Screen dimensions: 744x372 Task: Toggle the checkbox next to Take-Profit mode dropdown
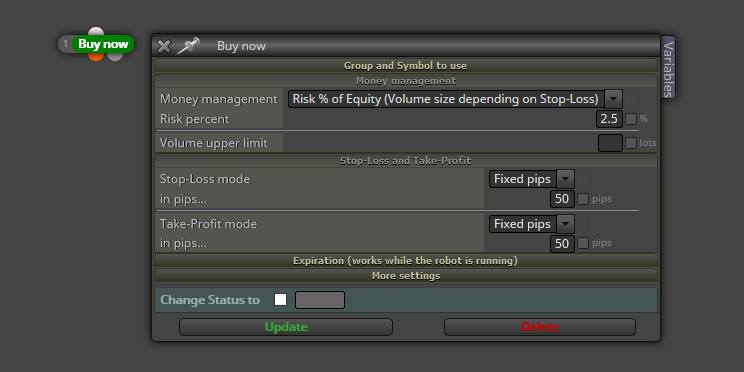coord(583,224)
